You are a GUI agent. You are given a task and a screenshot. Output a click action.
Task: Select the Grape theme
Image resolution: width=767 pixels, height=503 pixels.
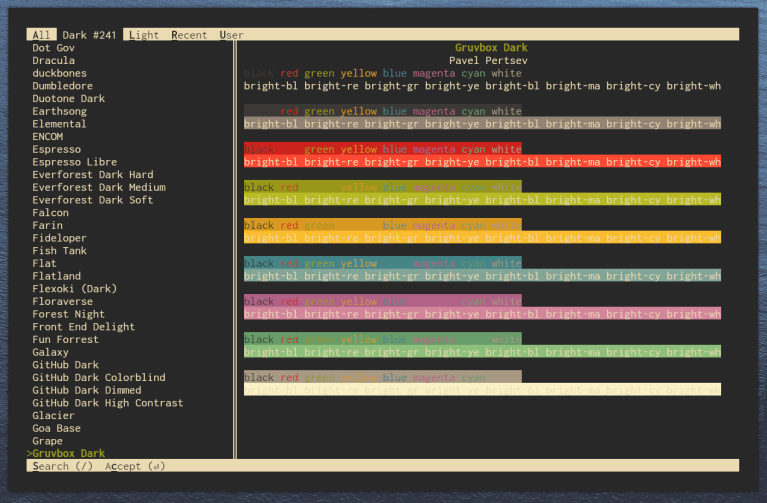point(47,441)
